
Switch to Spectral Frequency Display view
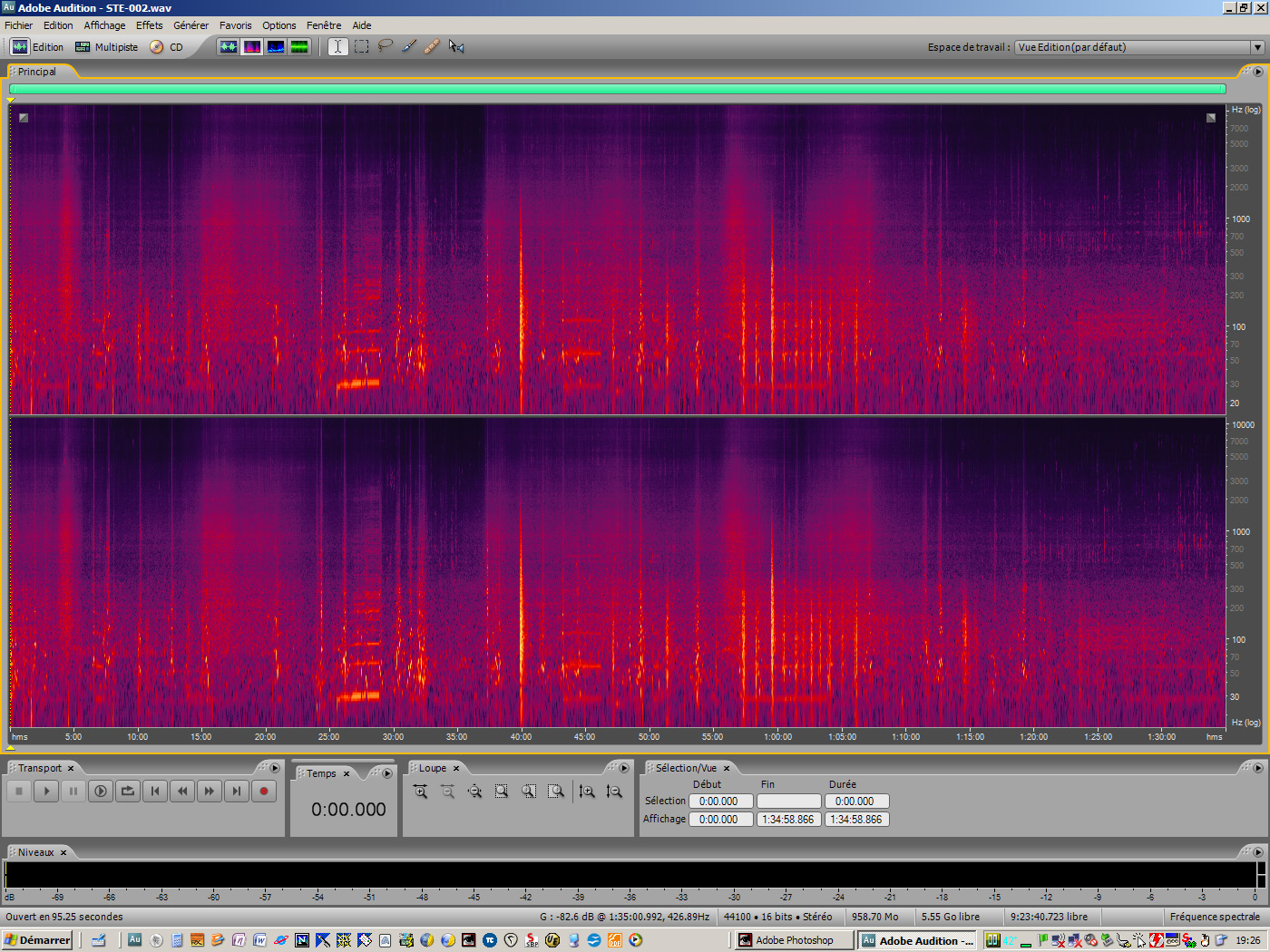252,46
